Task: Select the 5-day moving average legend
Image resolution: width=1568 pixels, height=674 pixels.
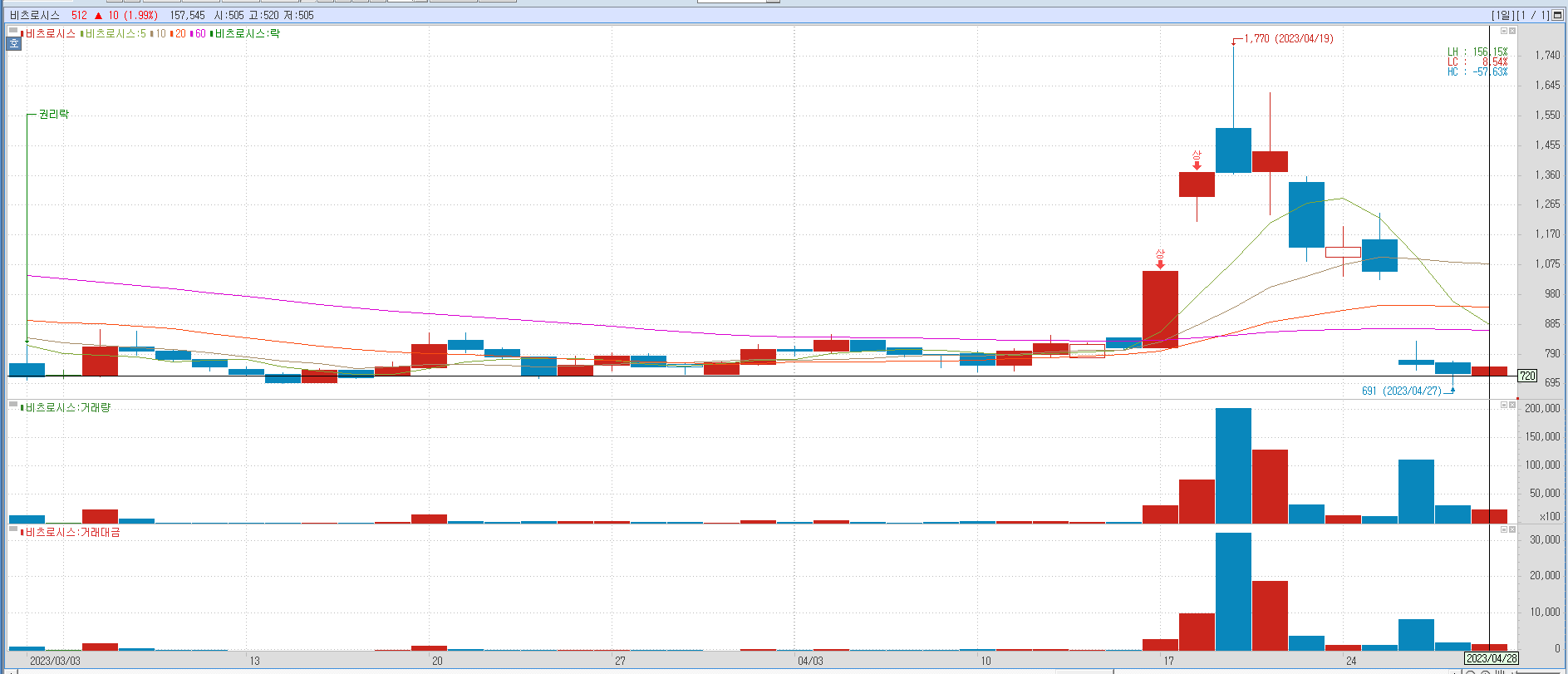Action: [x=115, y=34]
